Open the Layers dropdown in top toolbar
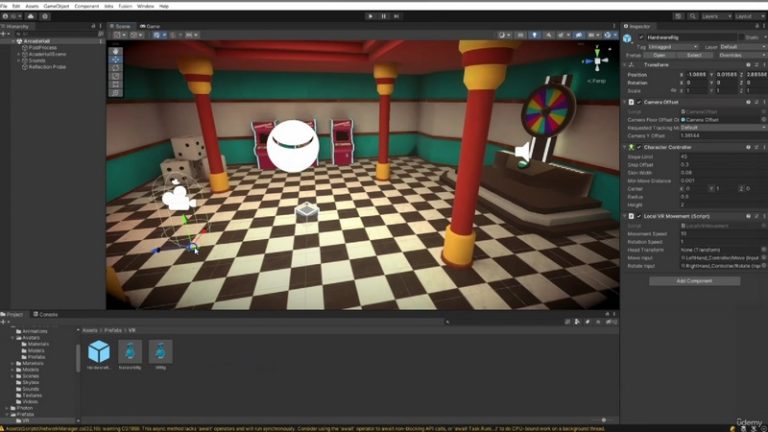 [x=716, y=16]
